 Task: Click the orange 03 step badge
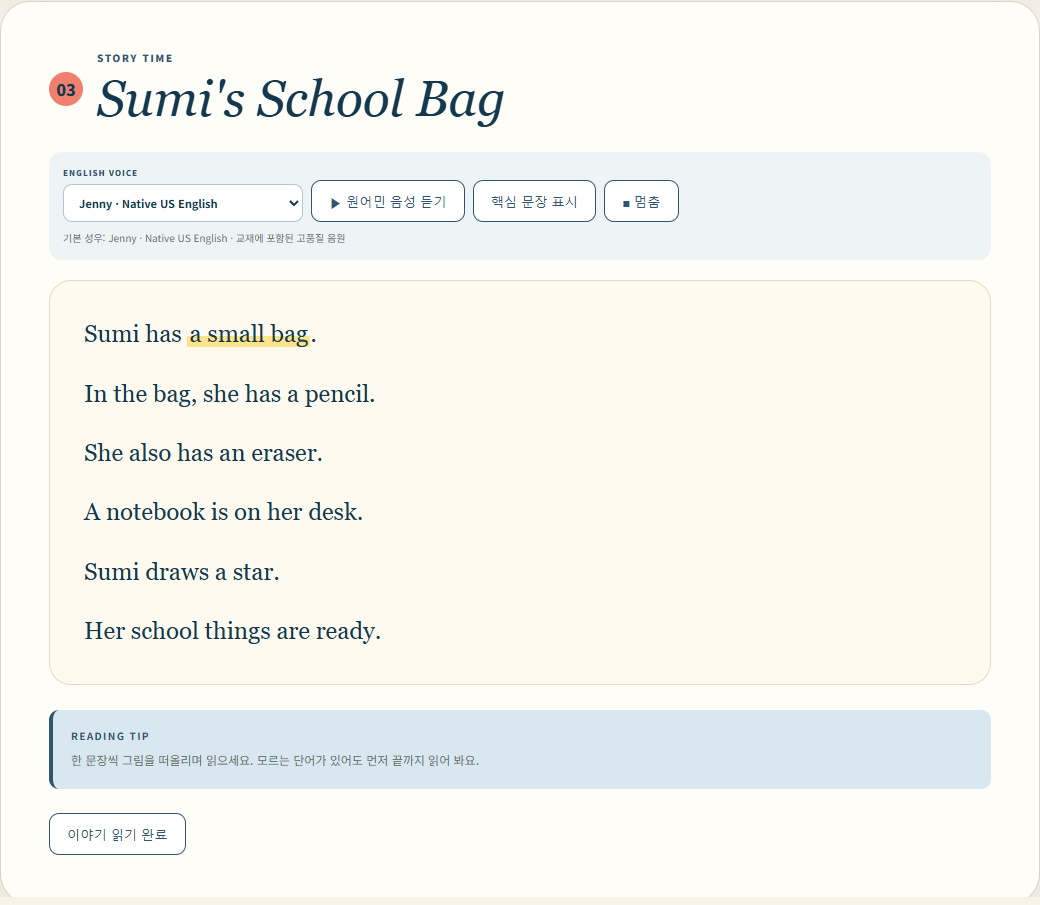coord(66,90)
